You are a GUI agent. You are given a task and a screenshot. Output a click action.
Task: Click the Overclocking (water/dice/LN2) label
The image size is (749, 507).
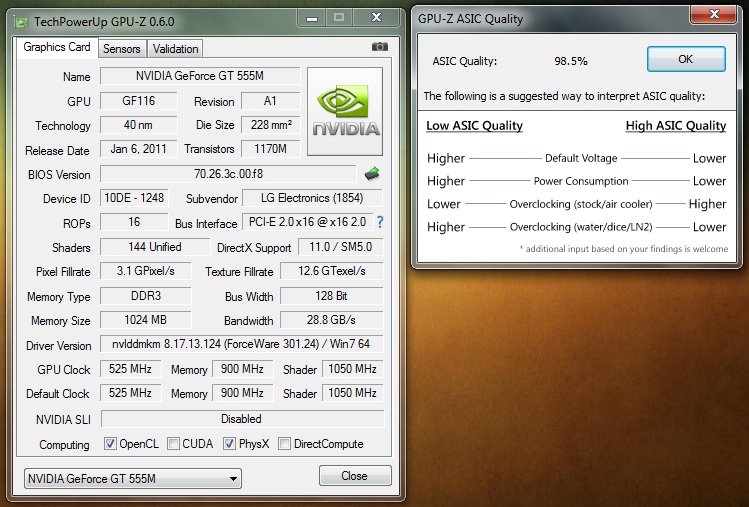pyautogui.click(x=581, y=227)
